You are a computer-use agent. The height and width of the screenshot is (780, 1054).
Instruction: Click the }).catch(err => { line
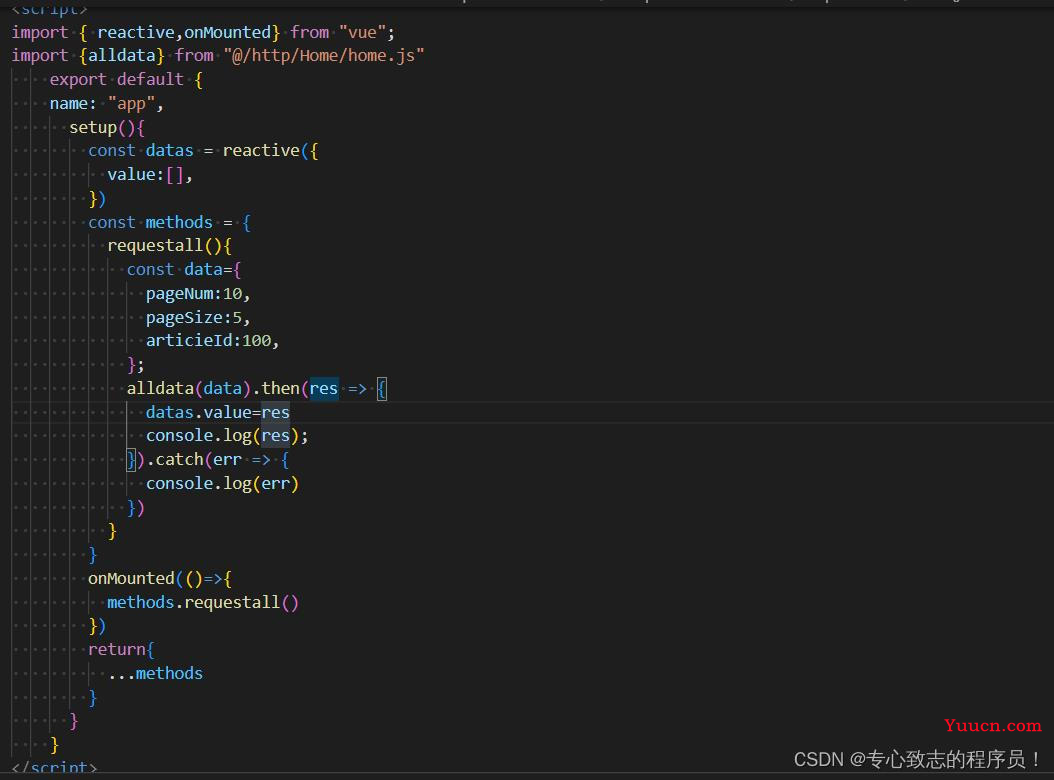(x=208, y=460)
